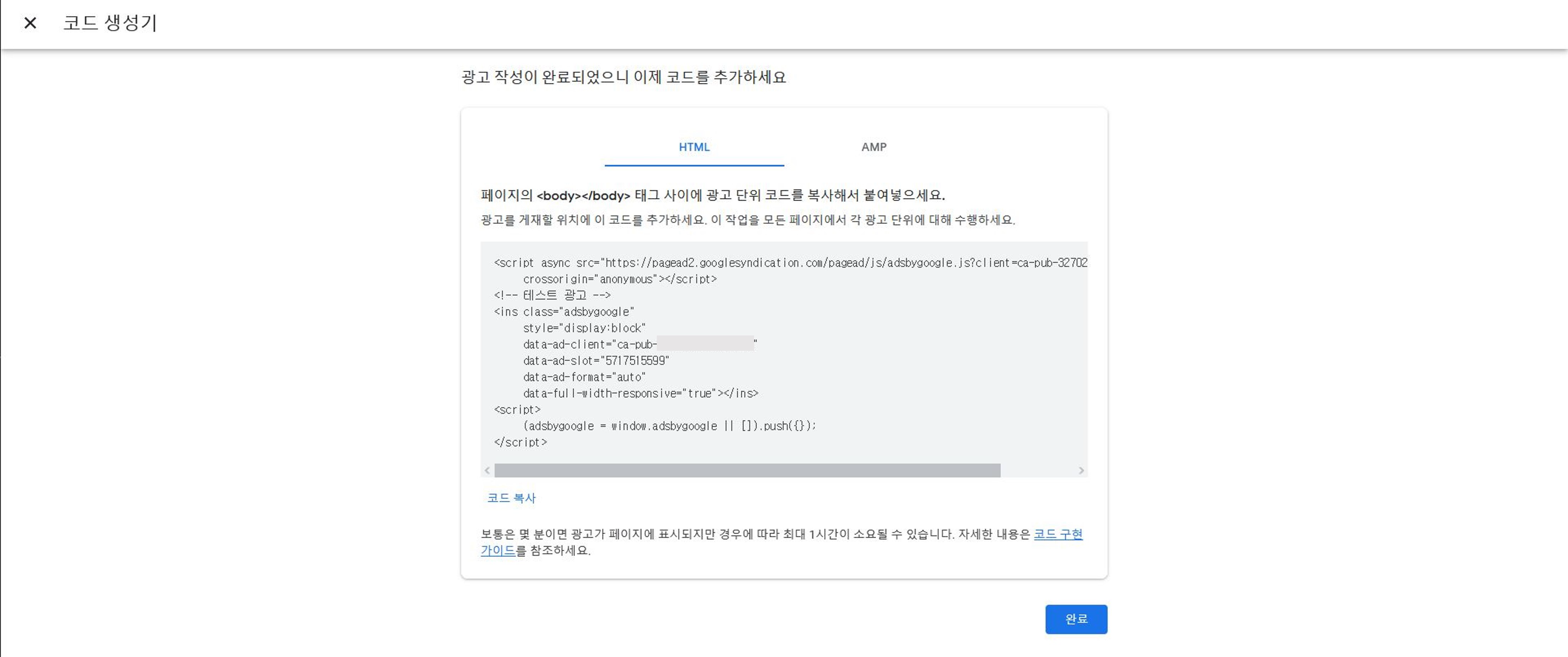Open the 코드 구현 가이드 link

pos(1058,534)
